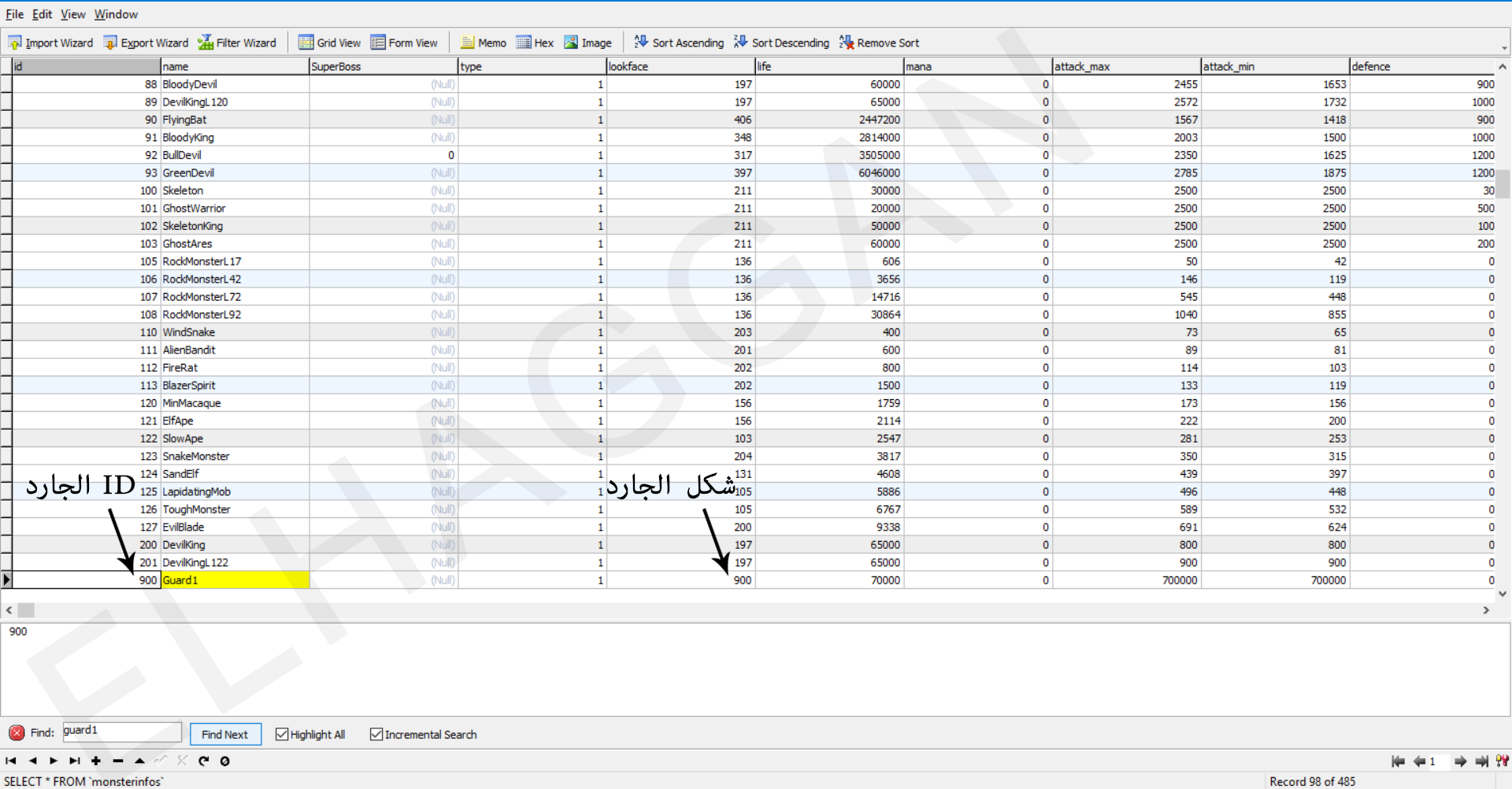Viewport: 1512px width, 789px height.
Task: Jump to the last record
Action: [x=75, y=761]
